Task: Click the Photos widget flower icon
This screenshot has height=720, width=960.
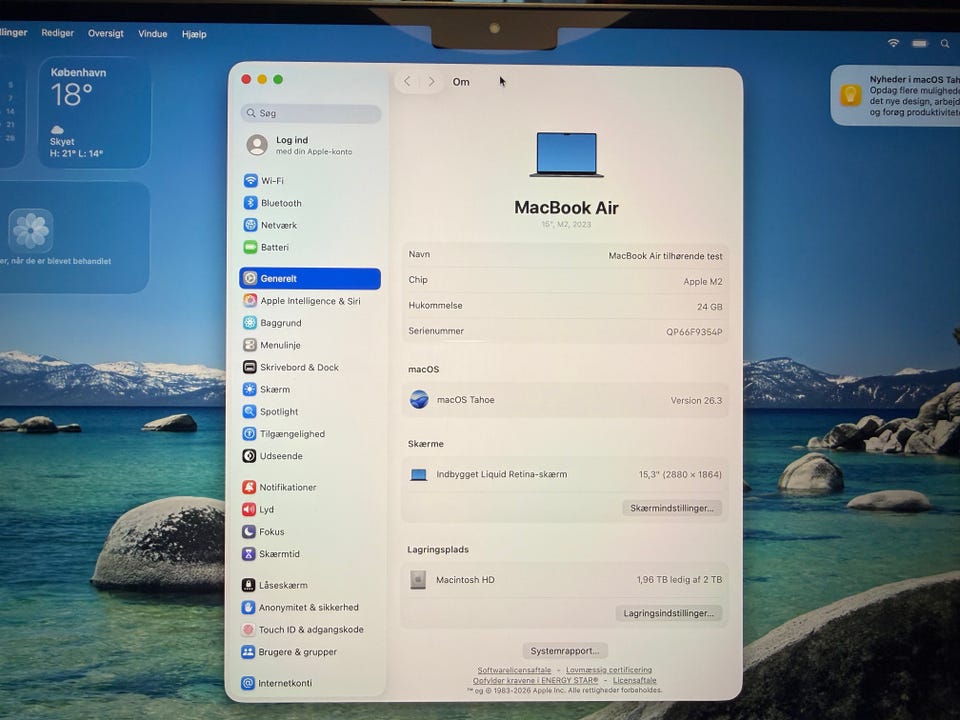Action: click(x=31, y=231)
